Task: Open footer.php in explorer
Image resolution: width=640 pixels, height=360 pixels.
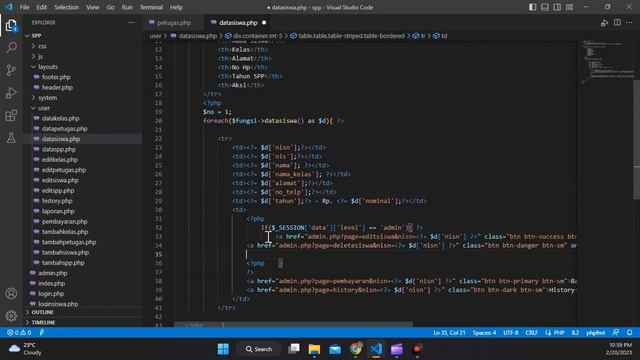Action: tap(56, 77)
